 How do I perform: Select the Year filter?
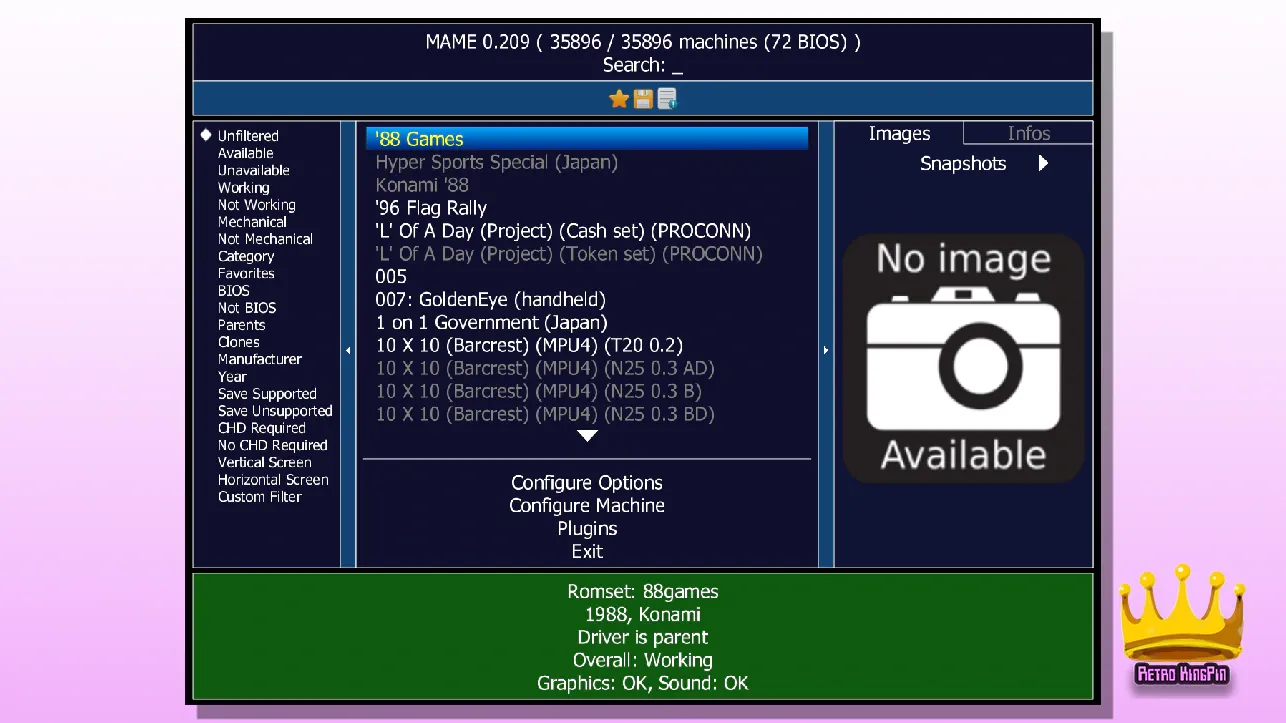click(x=232, y=377)
